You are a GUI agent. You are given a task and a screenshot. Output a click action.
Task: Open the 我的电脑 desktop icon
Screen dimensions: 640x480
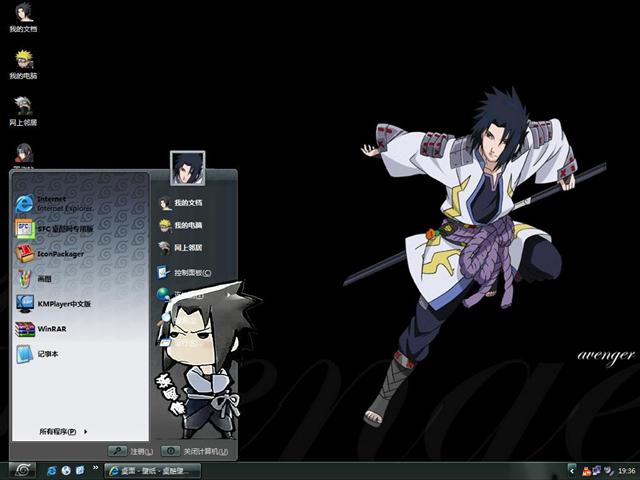coord(24,64)
